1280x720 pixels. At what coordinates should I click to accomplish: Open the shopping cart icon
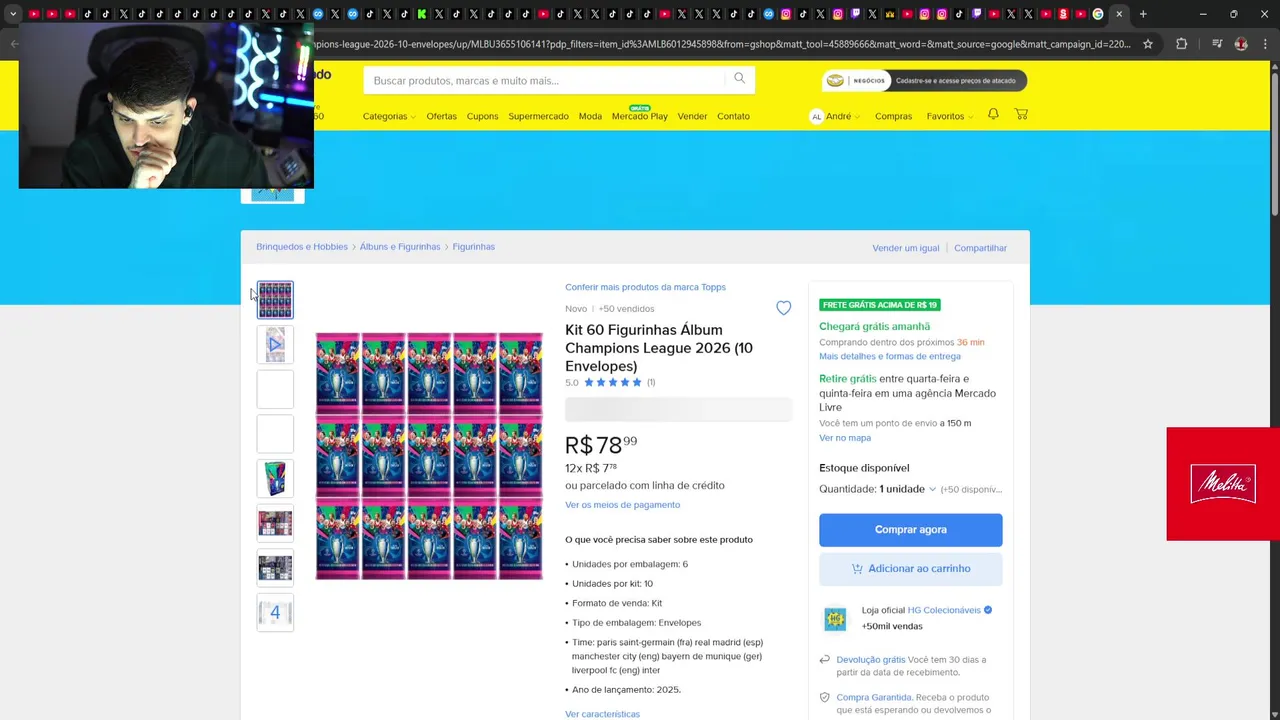pos(1021,114)
